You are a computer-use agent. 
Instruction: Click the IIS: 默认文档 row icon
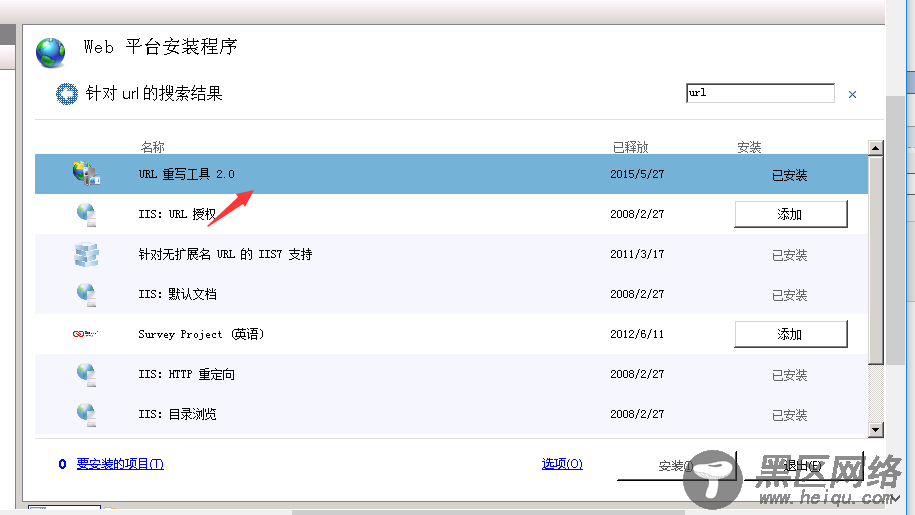tap(86, 295)
